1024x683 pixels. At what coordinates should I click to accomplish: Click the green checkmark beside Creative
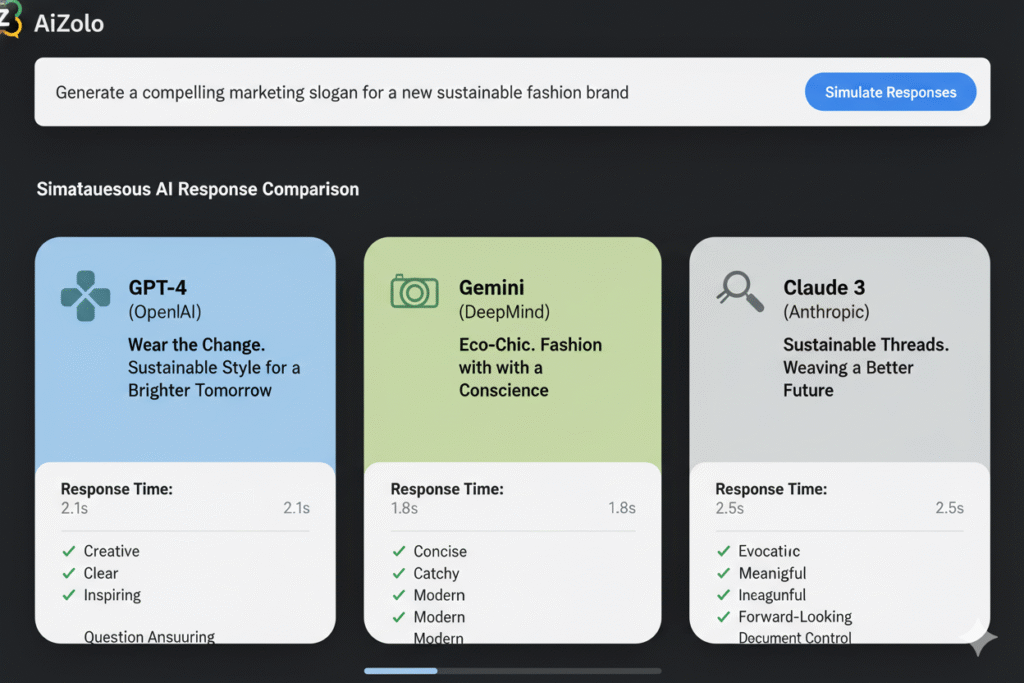pyautogui.click(x=69, y=551)
